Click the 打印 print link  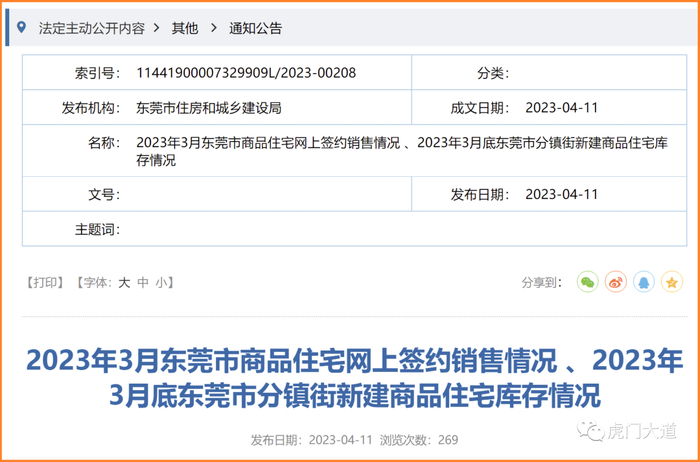(x=44, y=283)
